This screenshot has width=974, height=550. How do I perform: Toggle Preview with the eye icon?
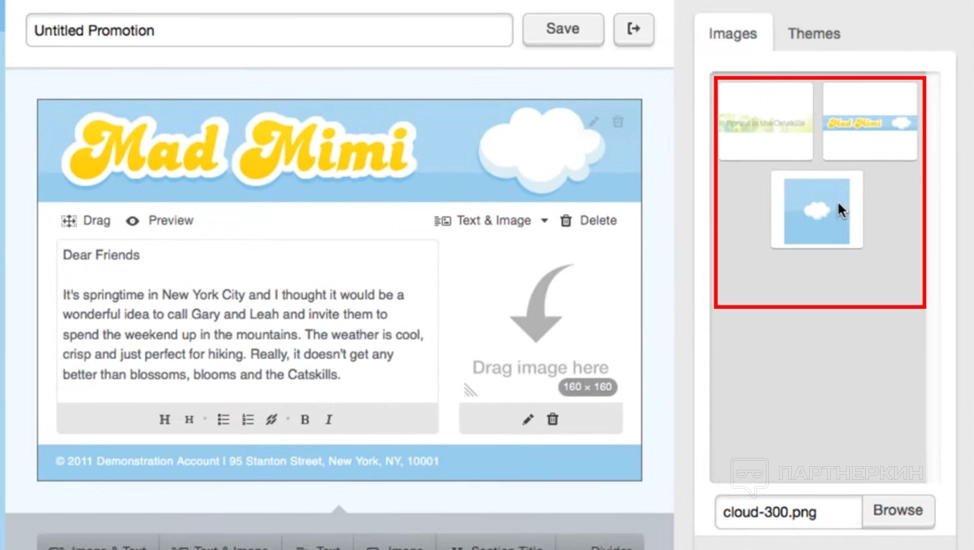pos(132,221)
